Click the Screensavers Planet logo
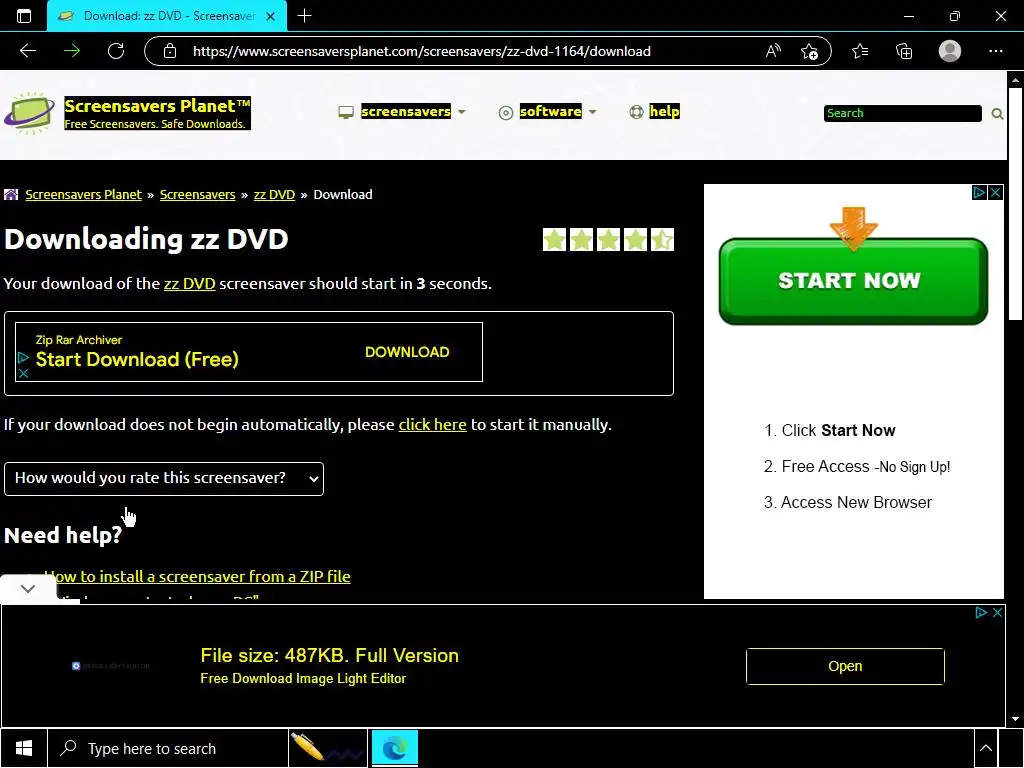The width and height of the screenshot is (1024, 768). coord(29,113)
